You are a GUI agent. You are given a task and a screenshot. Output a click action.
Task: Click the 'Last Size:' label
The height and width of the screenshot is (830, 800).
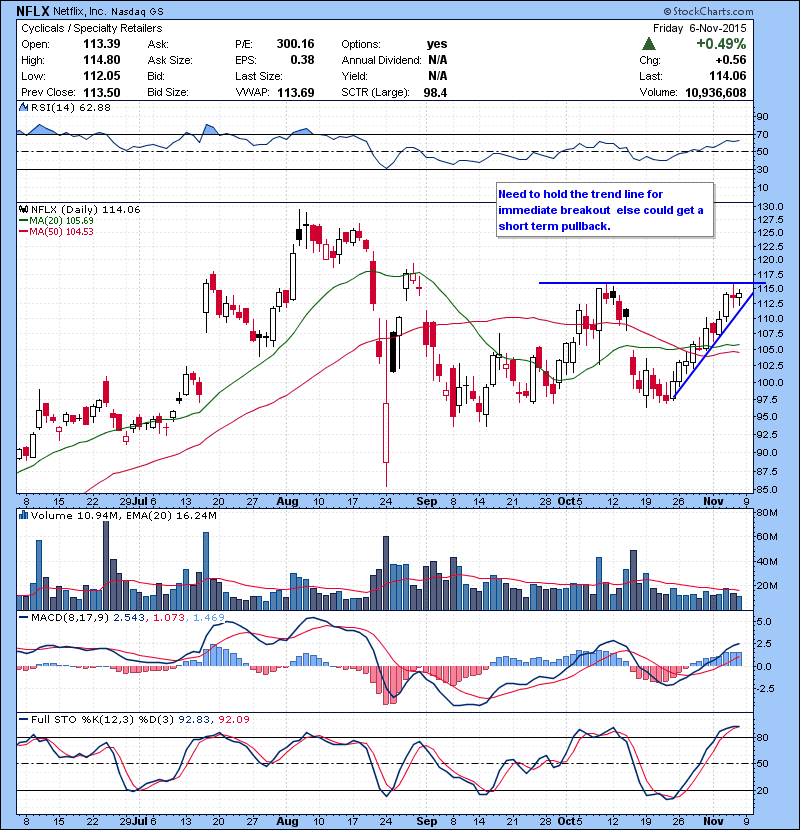[x=259, y=76]
